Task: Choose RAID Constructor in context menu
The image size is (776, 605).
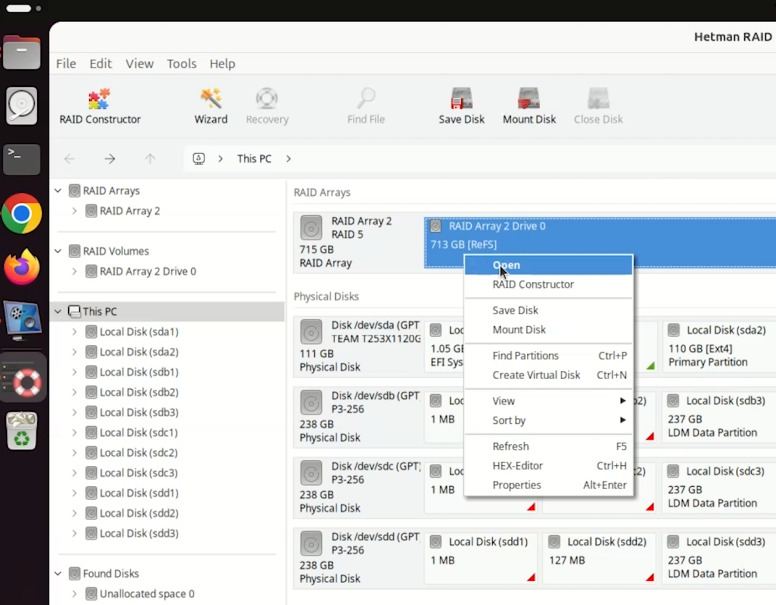Action: [x=548, y=284]
